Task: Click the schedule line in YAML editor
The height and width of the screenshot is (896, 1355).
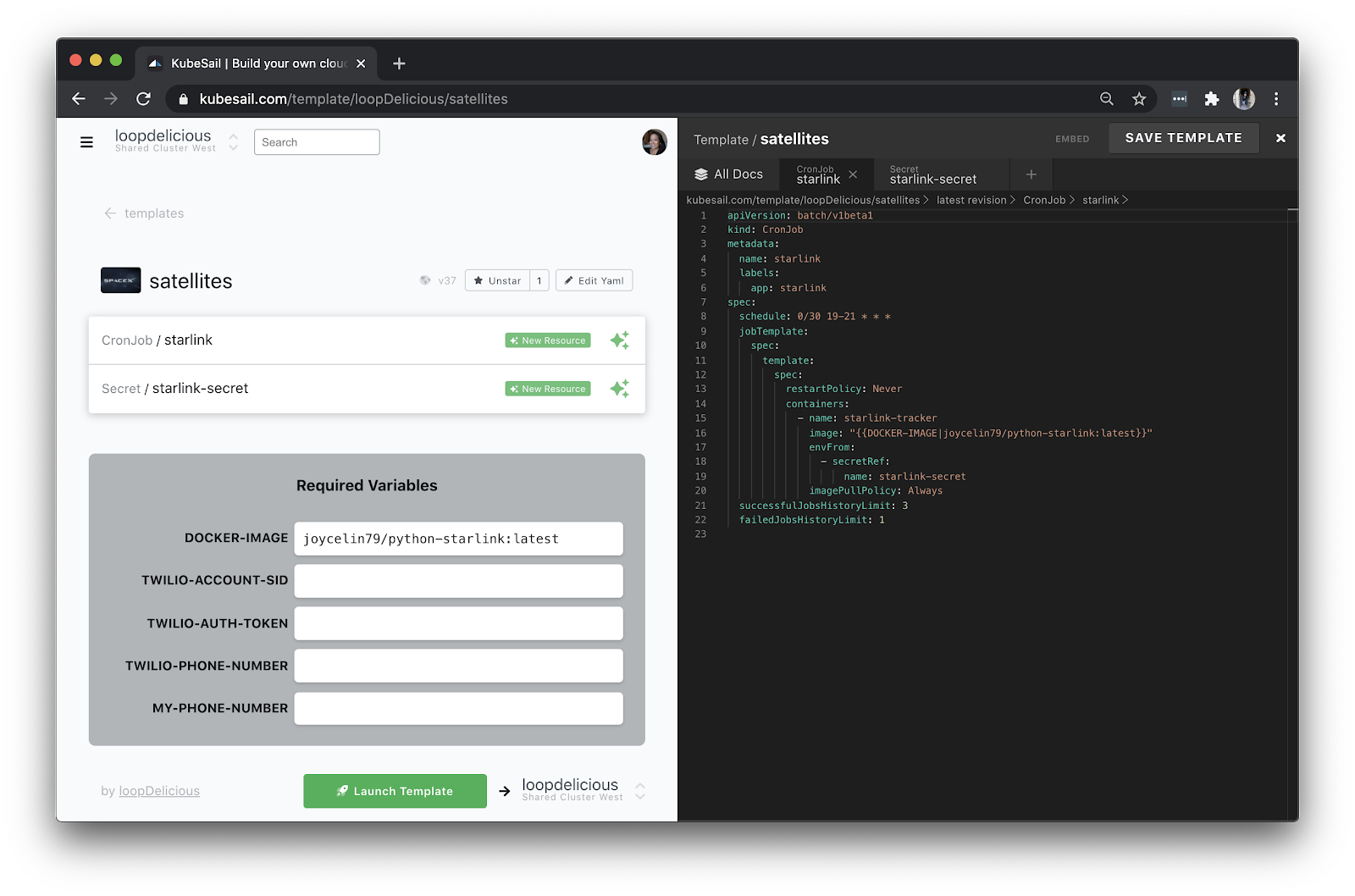Action: coord(815,317)
